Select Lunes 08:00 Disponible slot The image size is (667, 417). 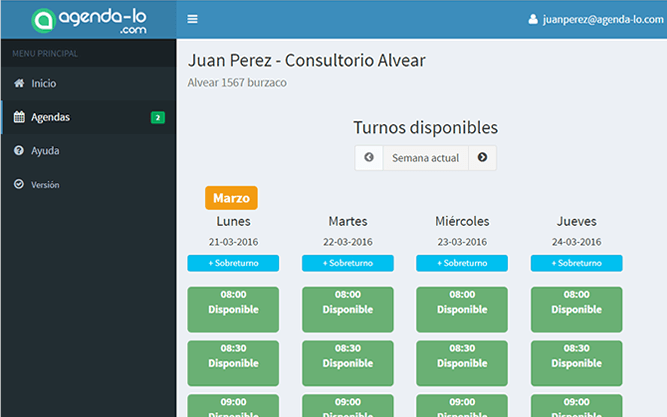233,309
